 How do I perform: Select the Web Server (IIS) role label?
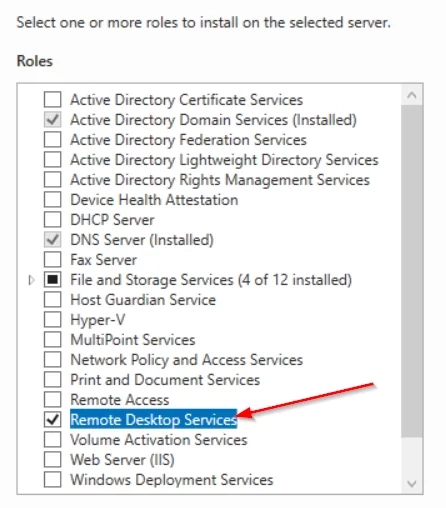122,460
